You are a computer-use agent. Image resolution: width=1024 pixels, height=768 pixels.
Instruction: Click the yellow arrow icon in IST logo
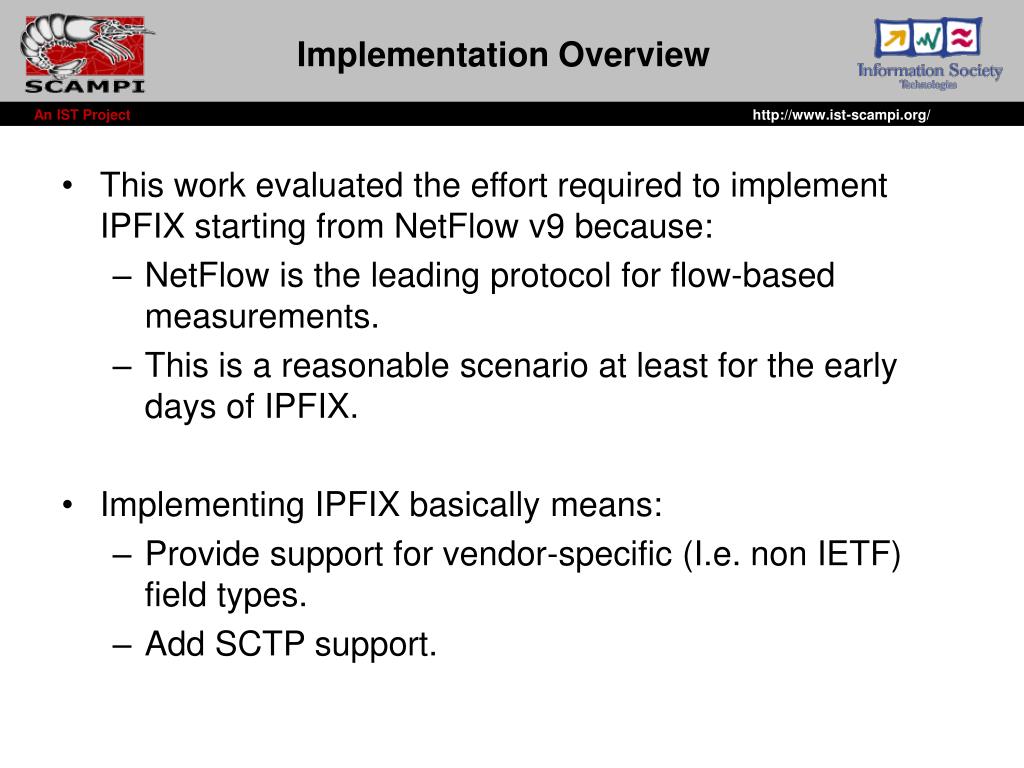(x=893, y=37)
